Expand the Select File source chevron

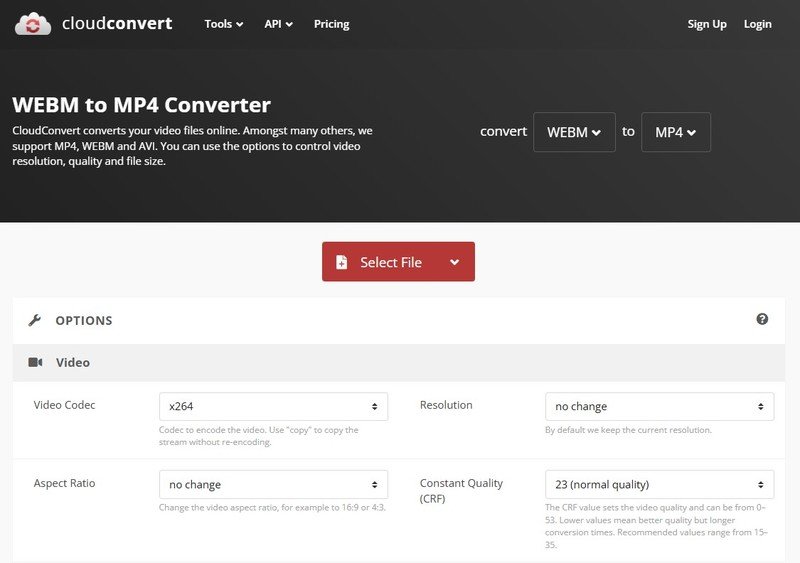click(x=455, y=262)
